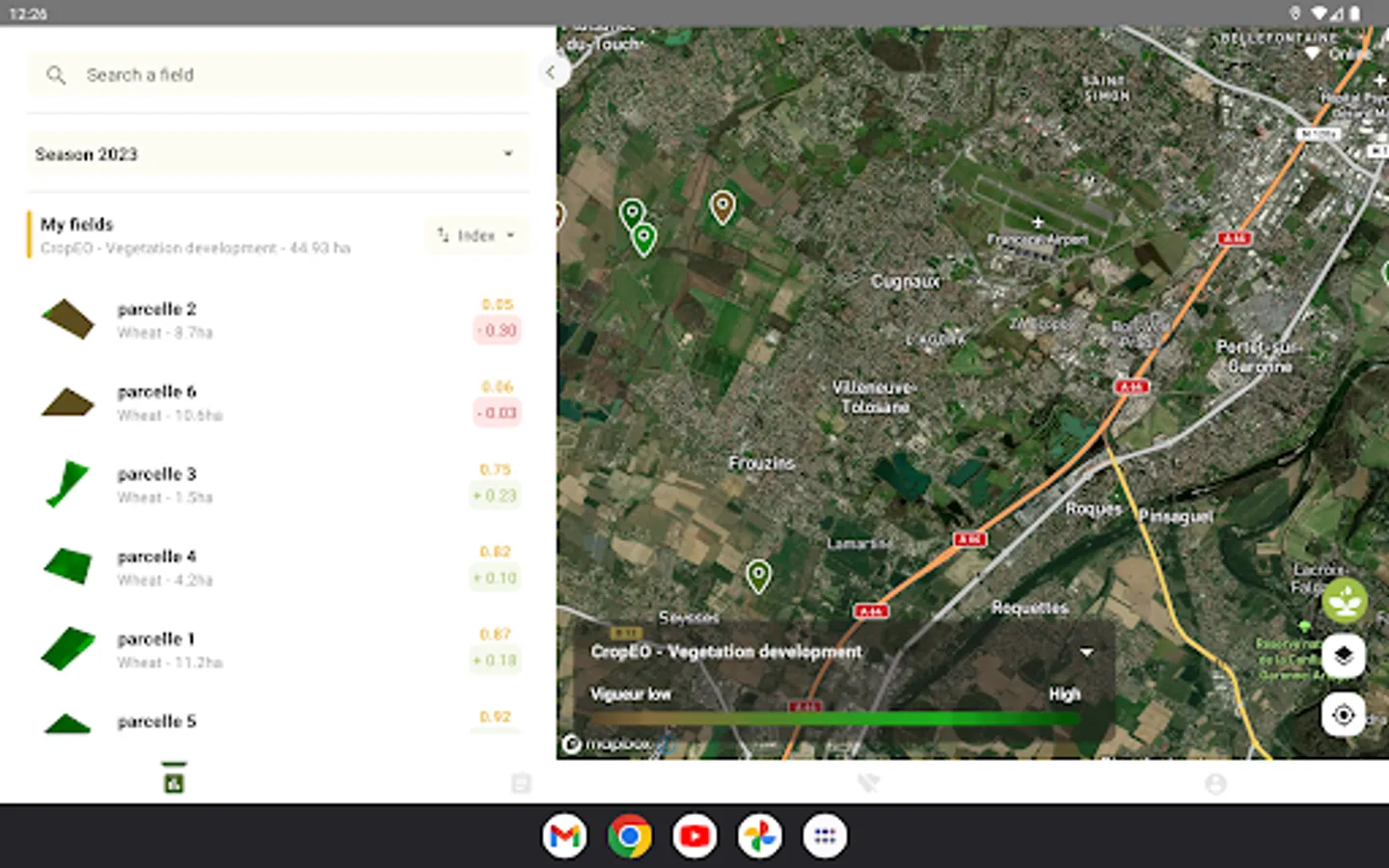Open the Season 2023 dropdown
The height and width of the screenshot is (868, 1389).
(x=278, y=154)
